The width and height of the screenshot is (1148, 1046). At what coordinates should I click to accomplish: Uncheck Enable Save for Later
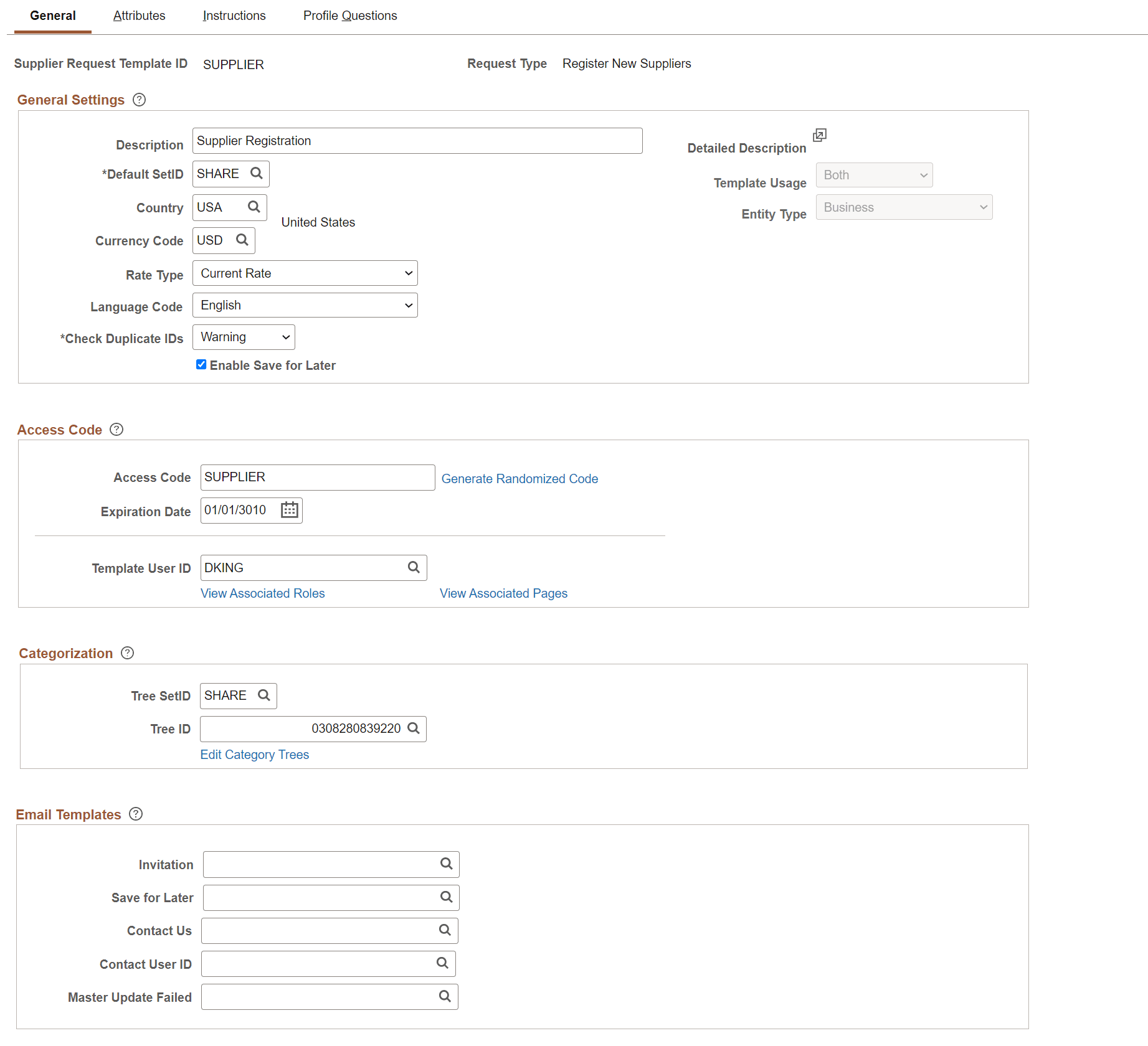[x=201, y=364]
